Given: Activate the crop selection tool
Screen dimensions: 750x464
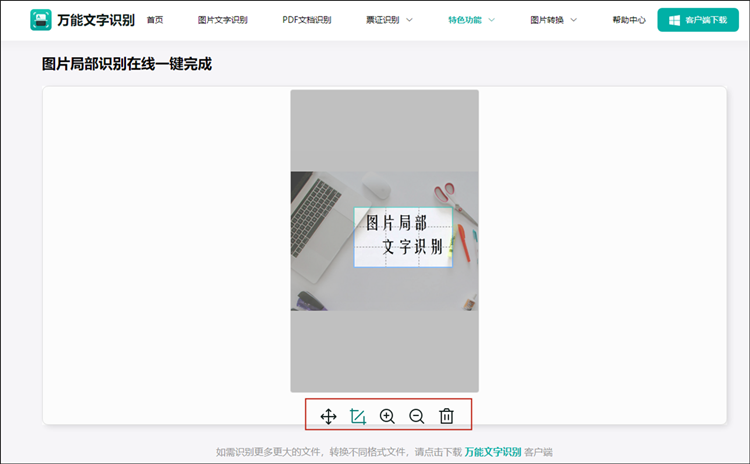Looking at the screenshot, I should [358, 416].
